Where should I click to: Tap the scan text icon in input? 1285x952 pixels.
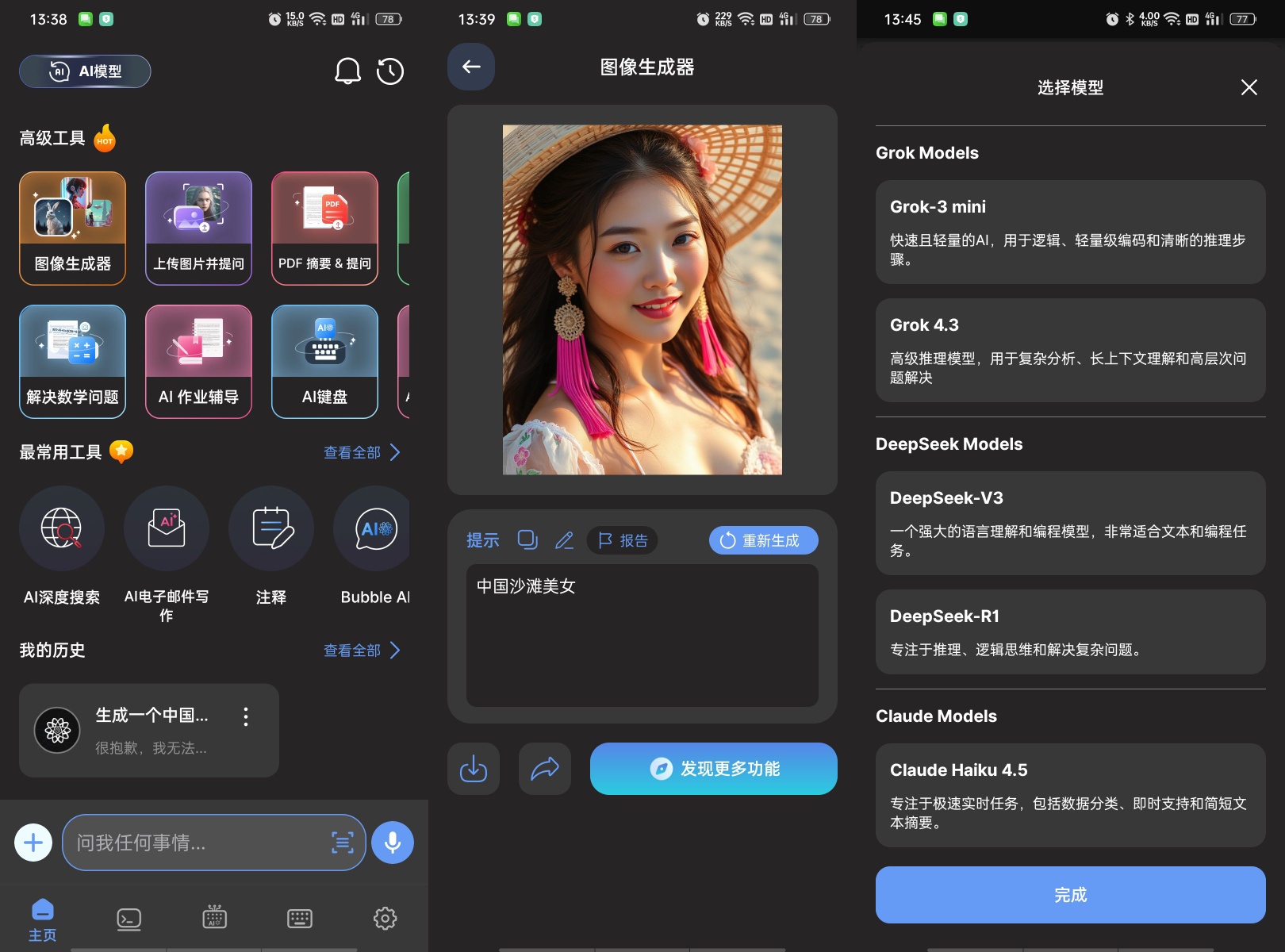[x=343, y=843]
